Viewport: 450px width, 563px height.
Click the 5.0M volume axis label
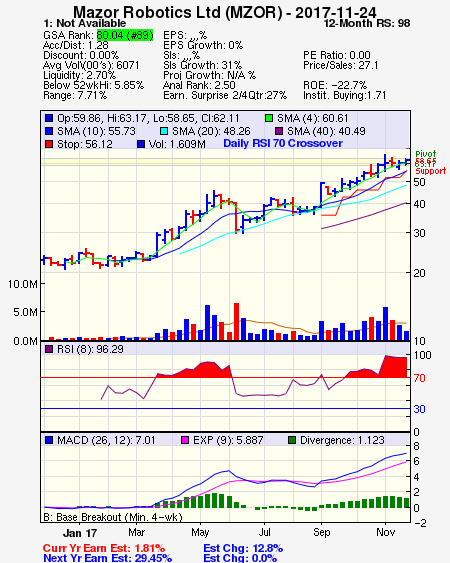click(x=25, y=312)
